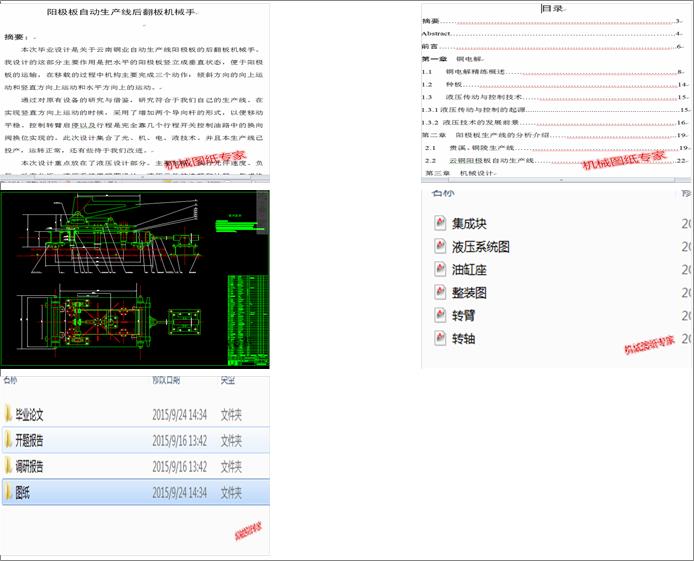Click the file icon next to 液压系统图

pos(440,246)
